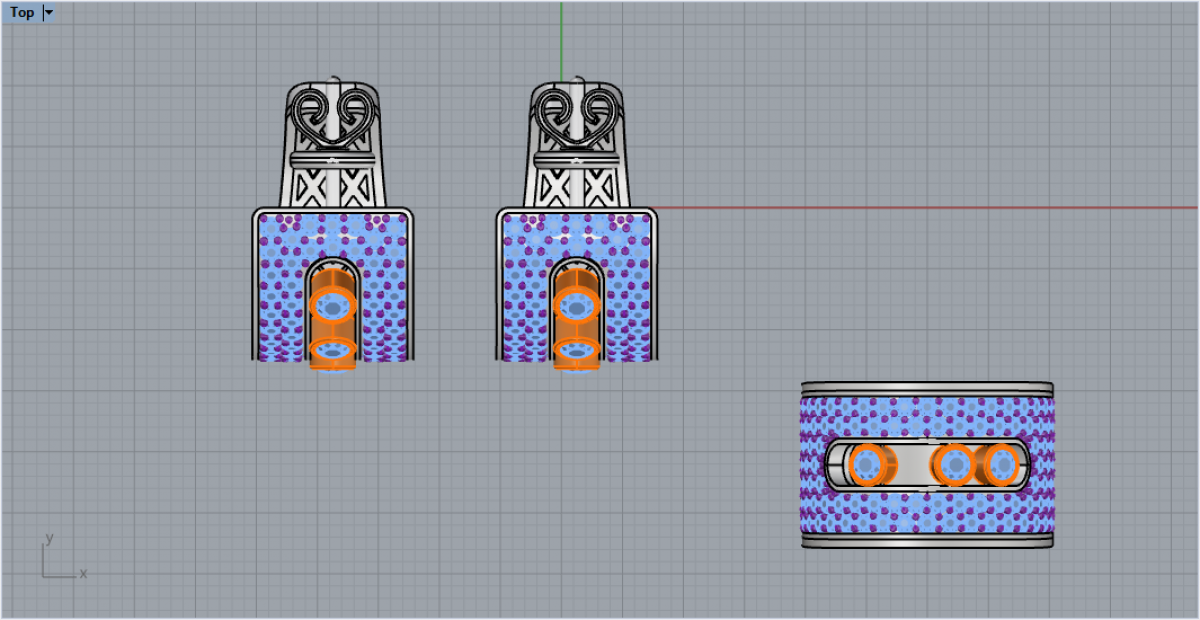The height and width of the screenshot is (620, 1200).
Task: Select the bottom rim of the horizontal band
Action: tap(927, 541)
